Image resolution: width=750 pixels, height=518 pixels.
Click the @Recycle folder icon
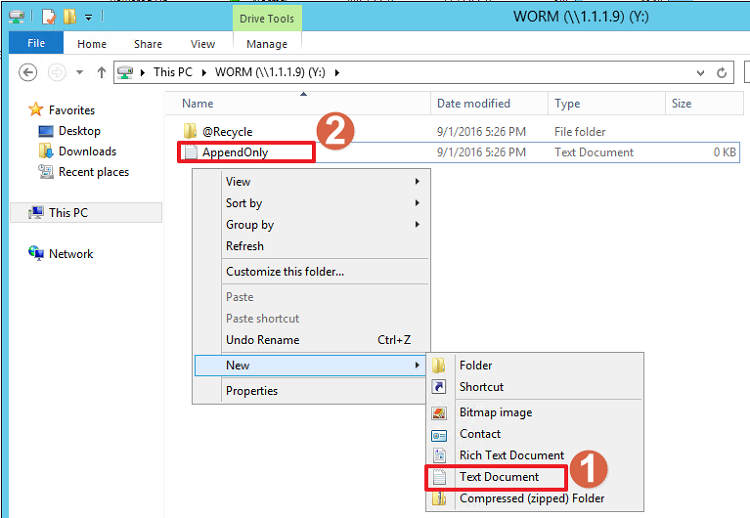click(190, 132)
